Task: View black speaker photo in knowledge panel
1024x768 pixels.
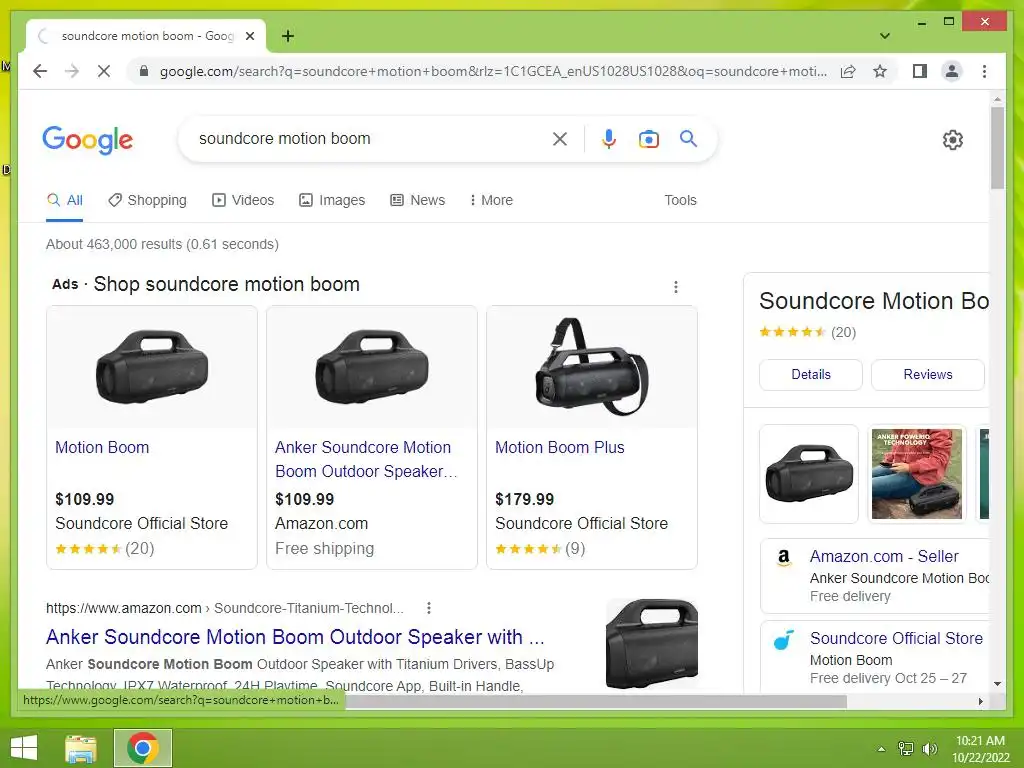Action: tap(808, 474)
